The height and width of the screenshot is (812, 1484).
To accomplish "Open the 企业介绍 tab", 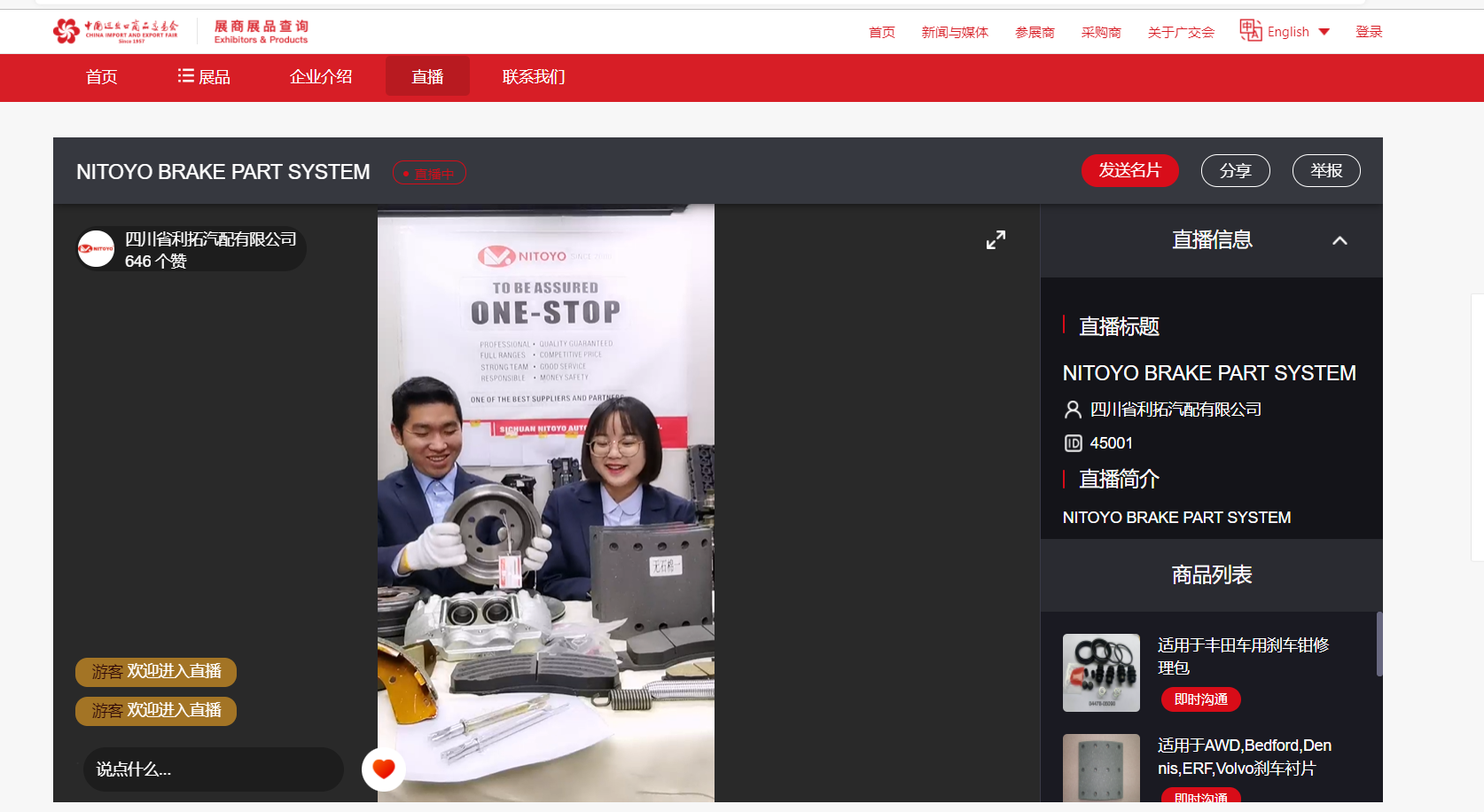I will click(321, 77).
